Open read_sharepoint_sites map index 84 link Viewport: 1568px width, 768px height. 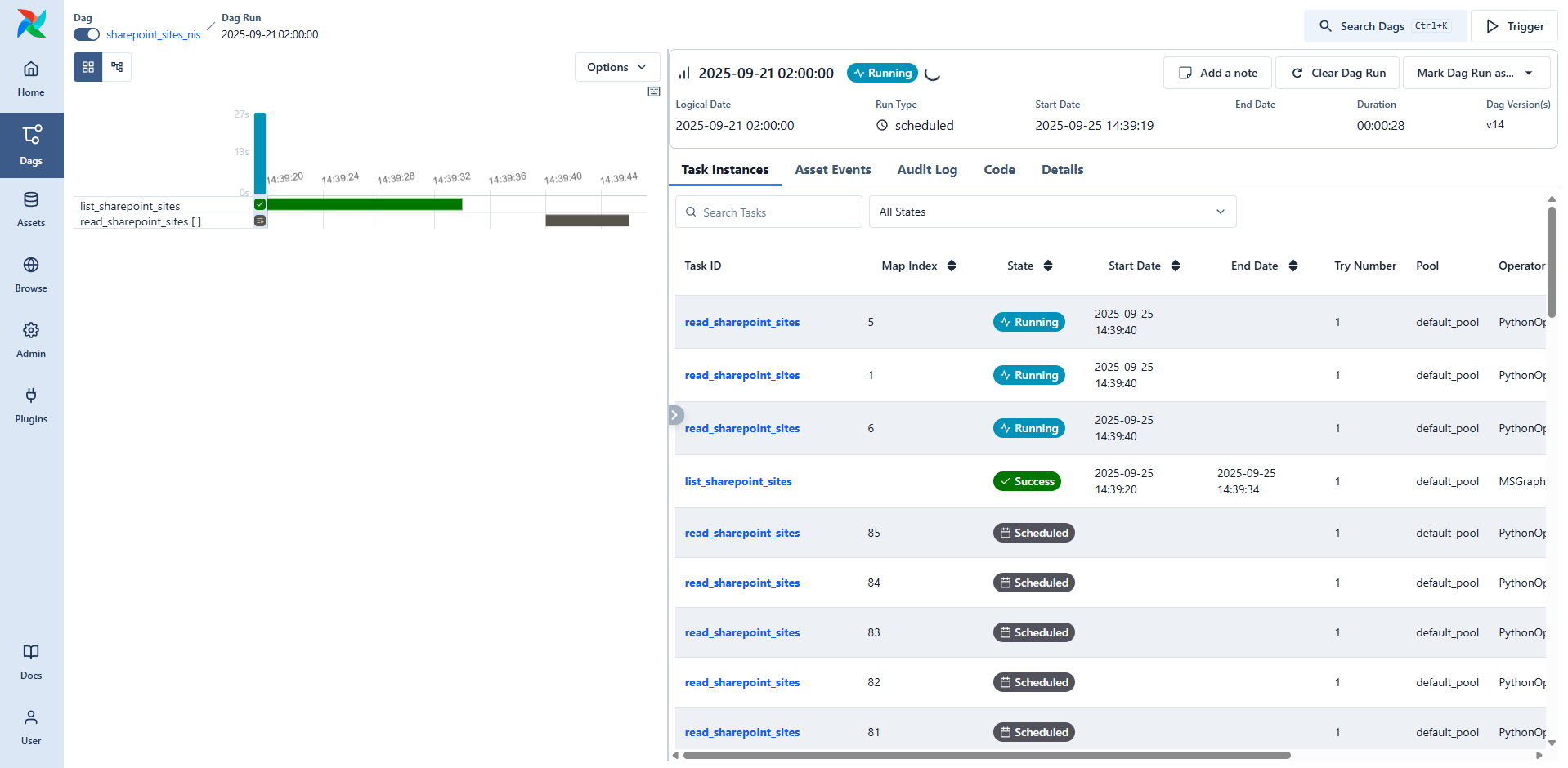click(742, 583)
